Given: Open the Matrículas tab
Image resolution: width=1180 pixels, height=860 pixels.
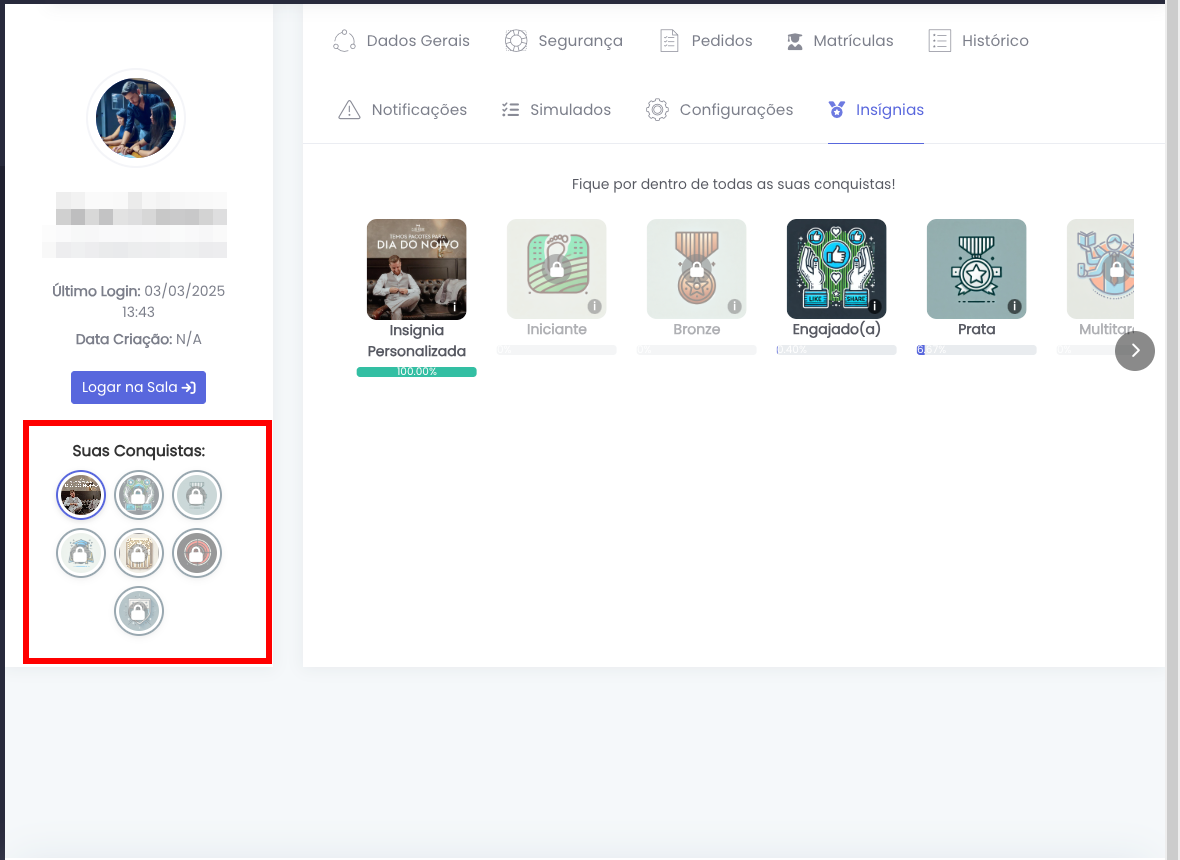Looking at the screenshot, I should (839, 41).
